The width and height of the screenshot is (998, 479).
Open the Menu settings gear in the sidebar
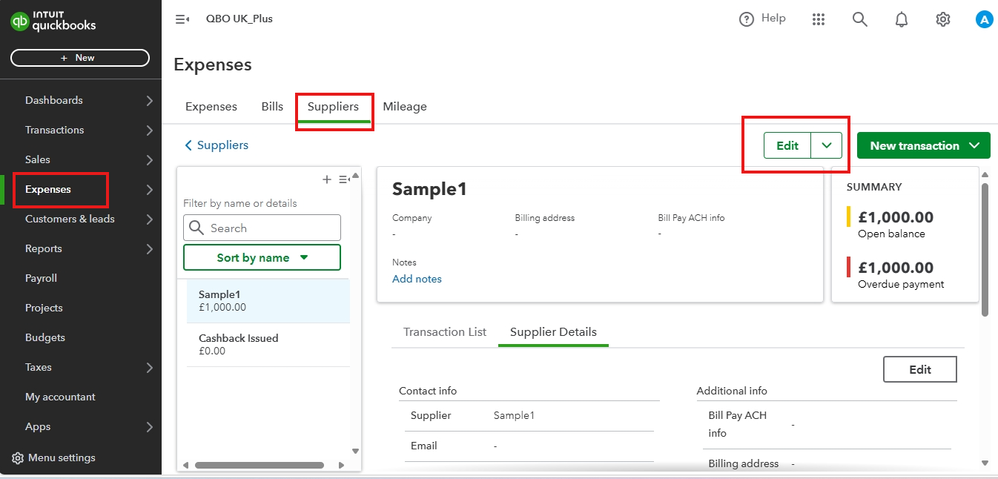tap(17, 458)
